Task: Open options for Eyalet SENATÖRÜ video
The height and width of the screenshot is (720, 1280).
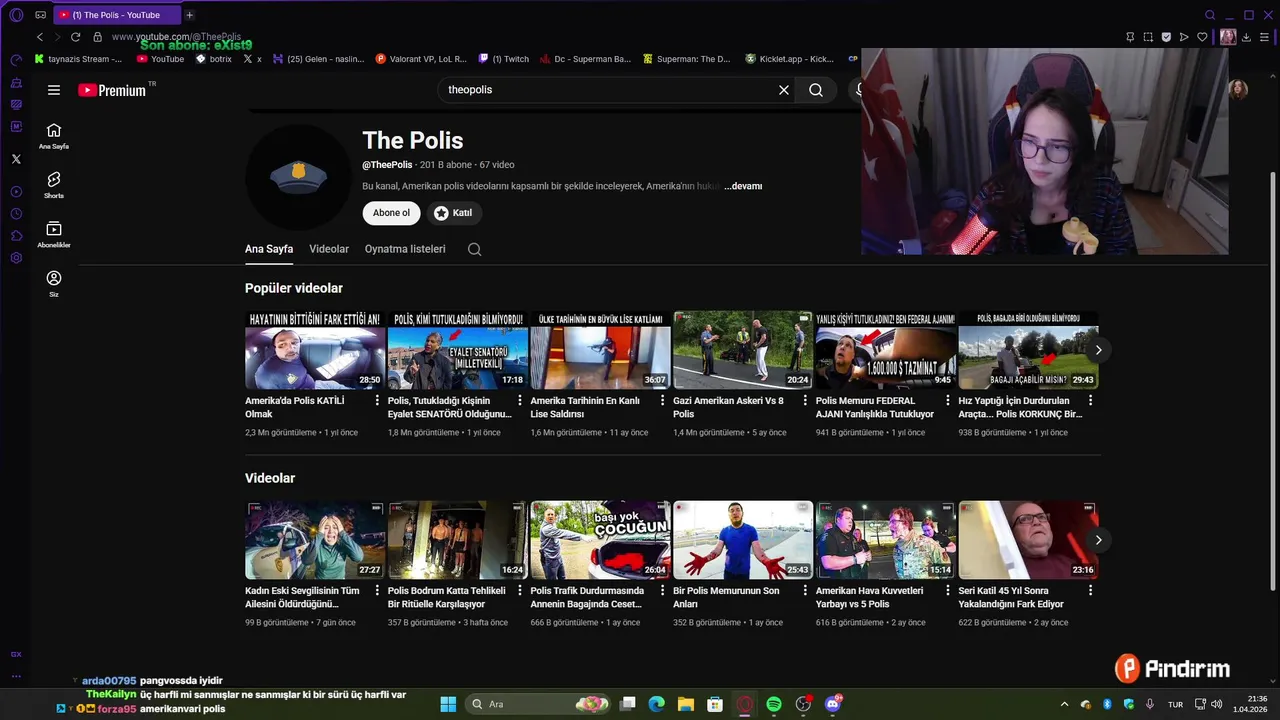Action: coord(520,401)
